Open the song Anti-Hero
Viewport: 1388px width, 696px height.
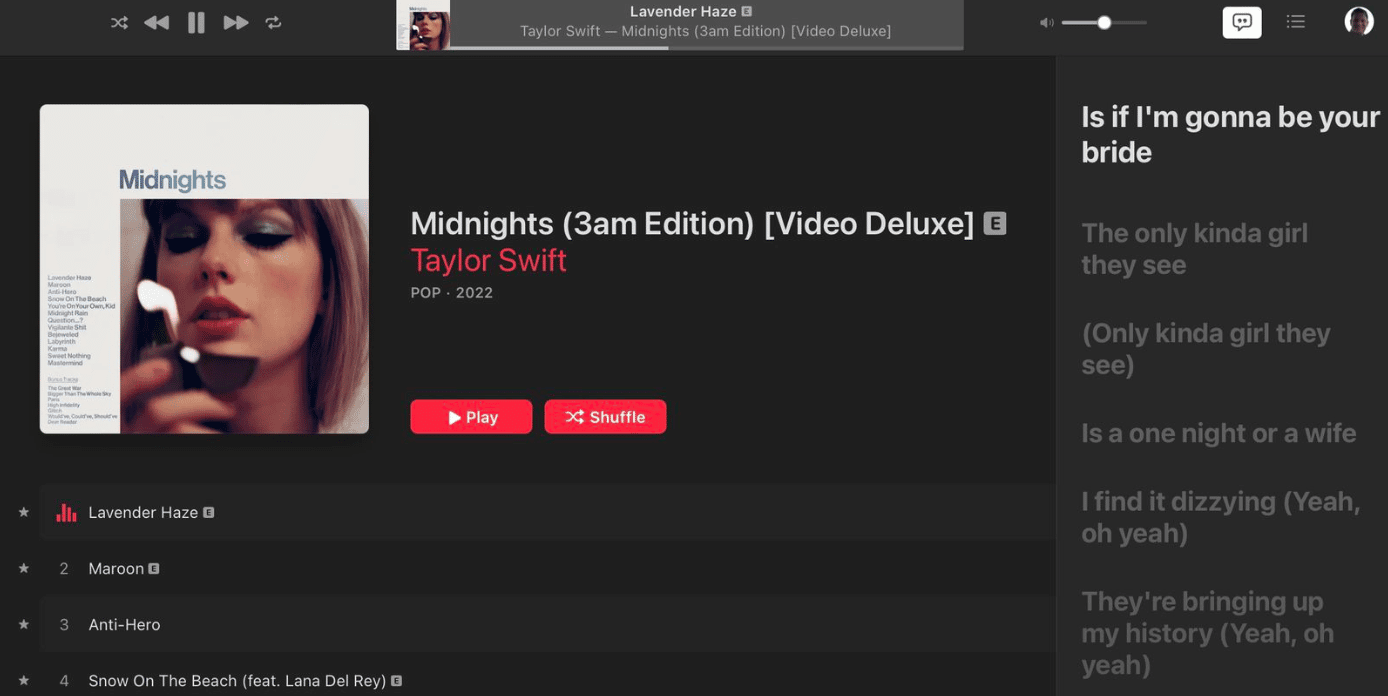click(124, 624)
